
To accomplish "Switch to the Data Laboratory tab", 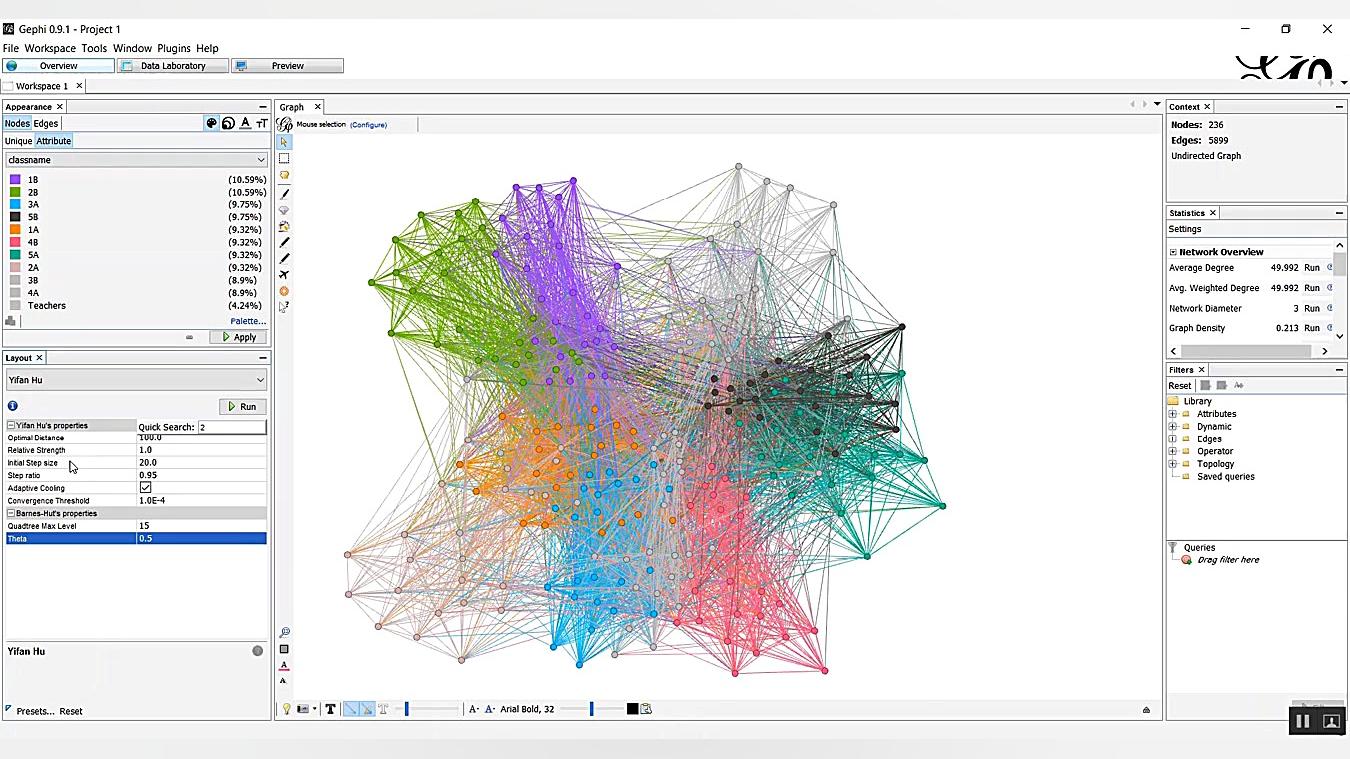I will click(173, 66).
